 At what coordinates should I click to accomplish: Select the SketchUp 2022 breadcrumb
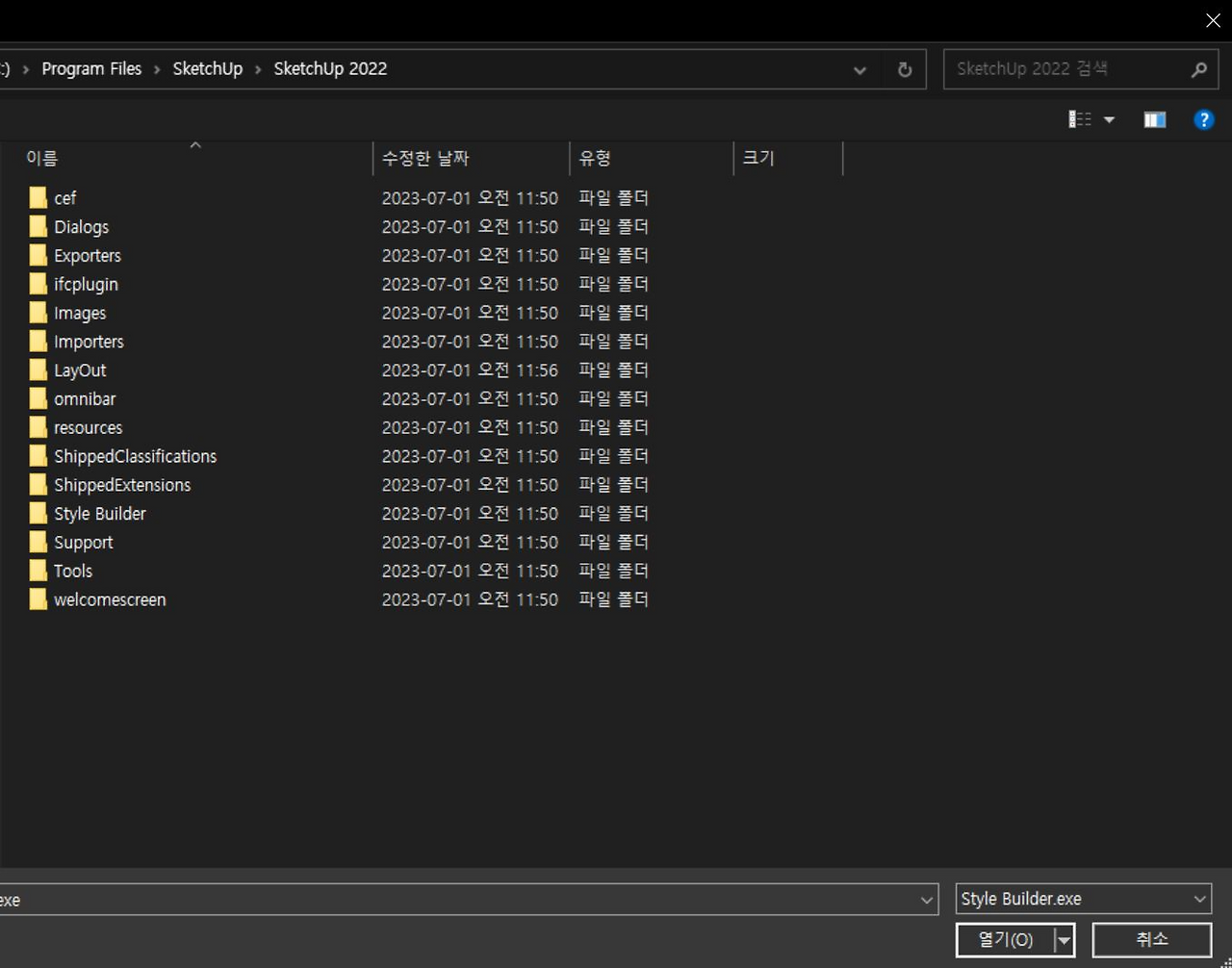[x=330, y=69]
